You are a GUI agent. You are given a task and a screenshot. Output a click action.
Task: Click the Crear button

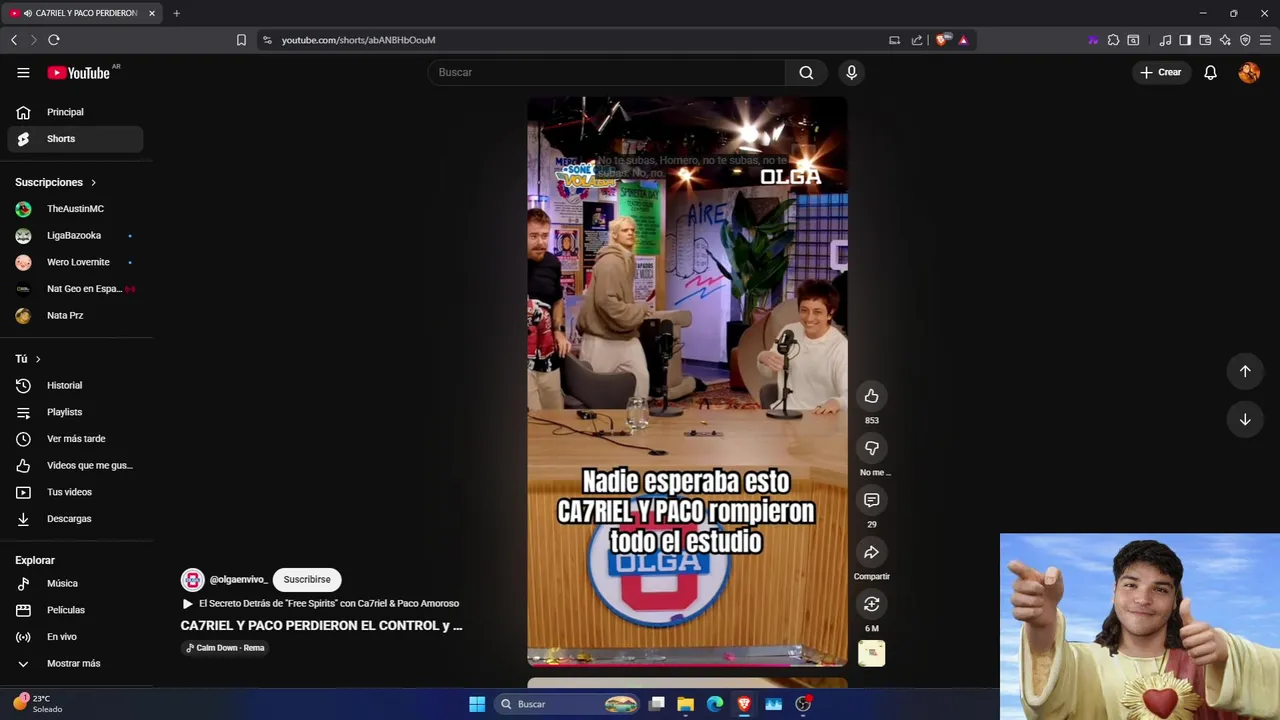1160,72
